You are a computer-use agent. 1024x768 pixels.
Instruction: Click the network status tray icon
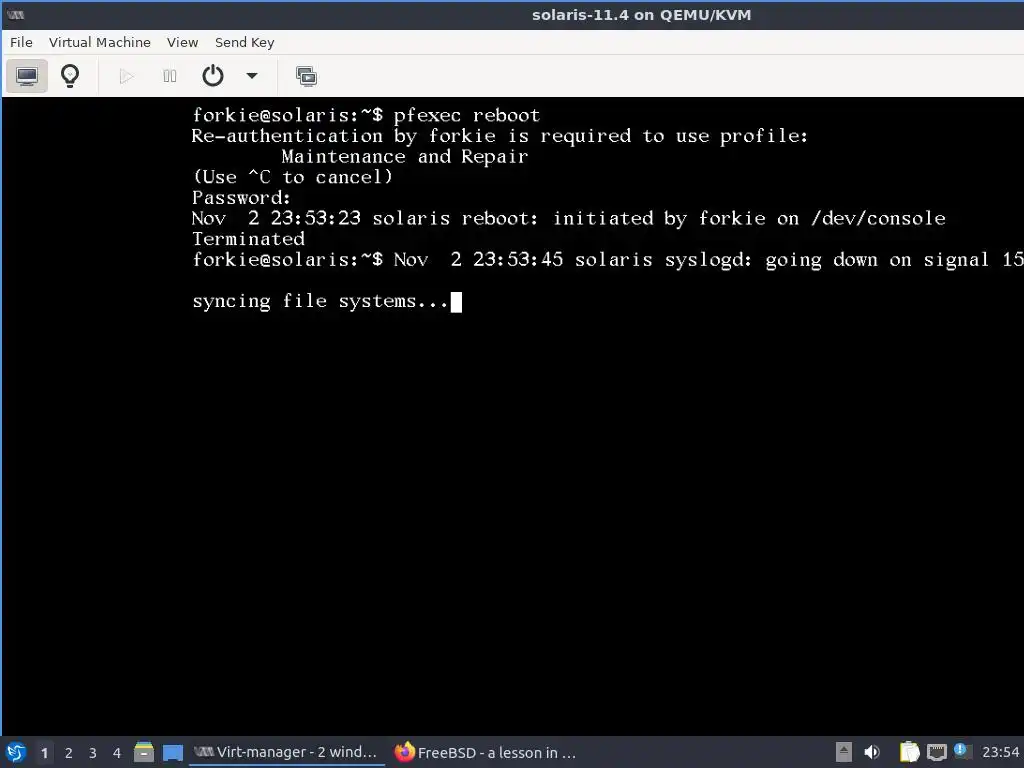936,752
